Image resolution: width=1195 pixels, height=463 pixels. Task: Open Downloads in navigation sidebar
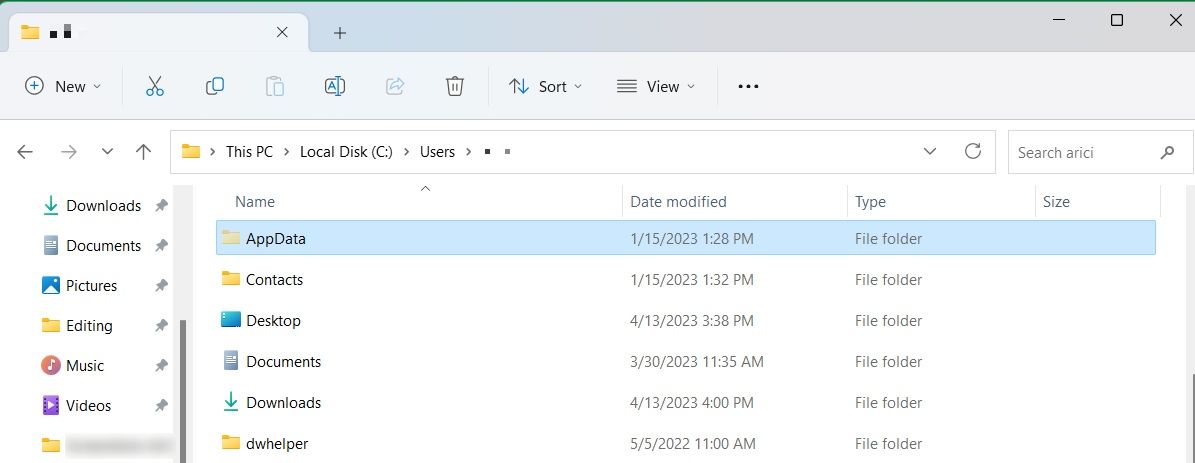(x=104, y=206)
